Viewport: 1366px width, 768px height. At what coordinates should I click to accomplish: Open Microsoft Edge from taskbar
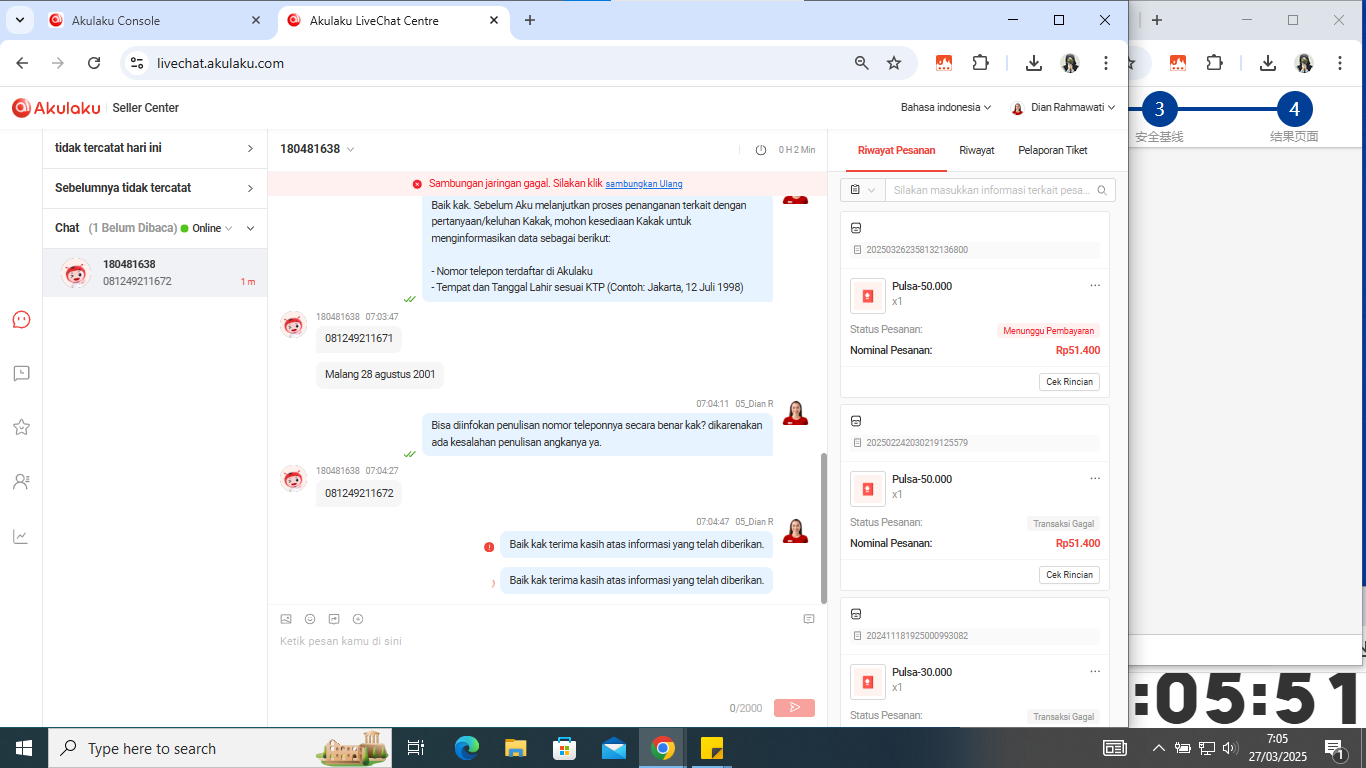(467, 748)
